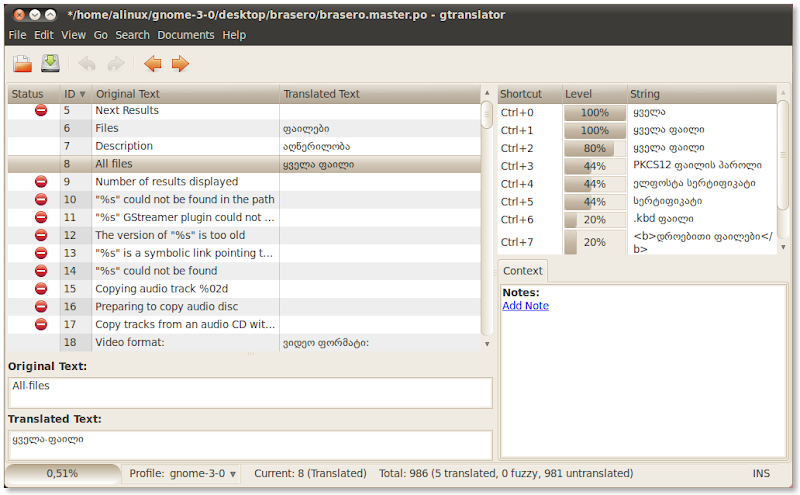
Task: Click the "Current: 8 (Translated)" status text
Action: [310, 474]
